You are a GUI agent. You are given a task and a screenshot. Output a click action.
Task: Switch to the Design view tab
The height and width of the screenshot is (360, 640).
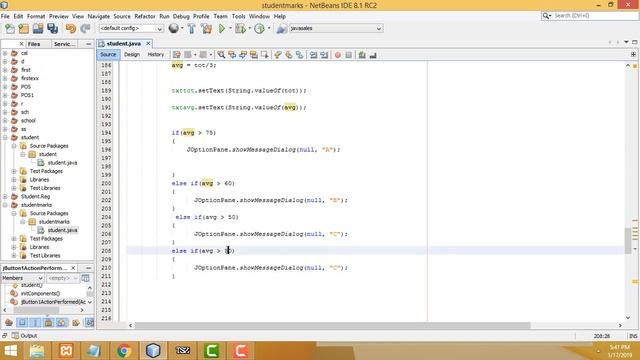[132, 55]
